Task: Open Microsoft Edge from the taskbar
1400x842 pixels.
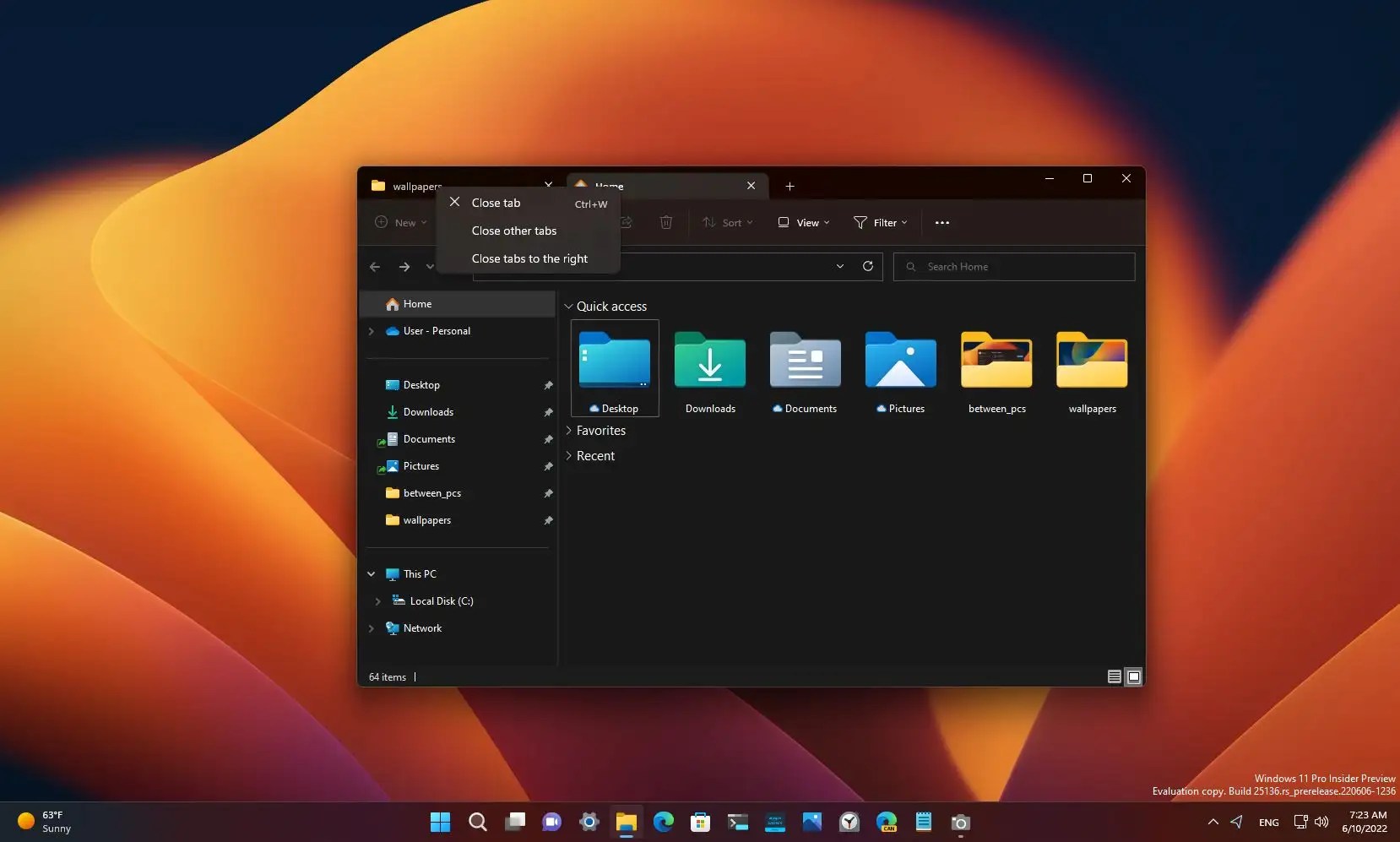Action: [x=664, y=821]
